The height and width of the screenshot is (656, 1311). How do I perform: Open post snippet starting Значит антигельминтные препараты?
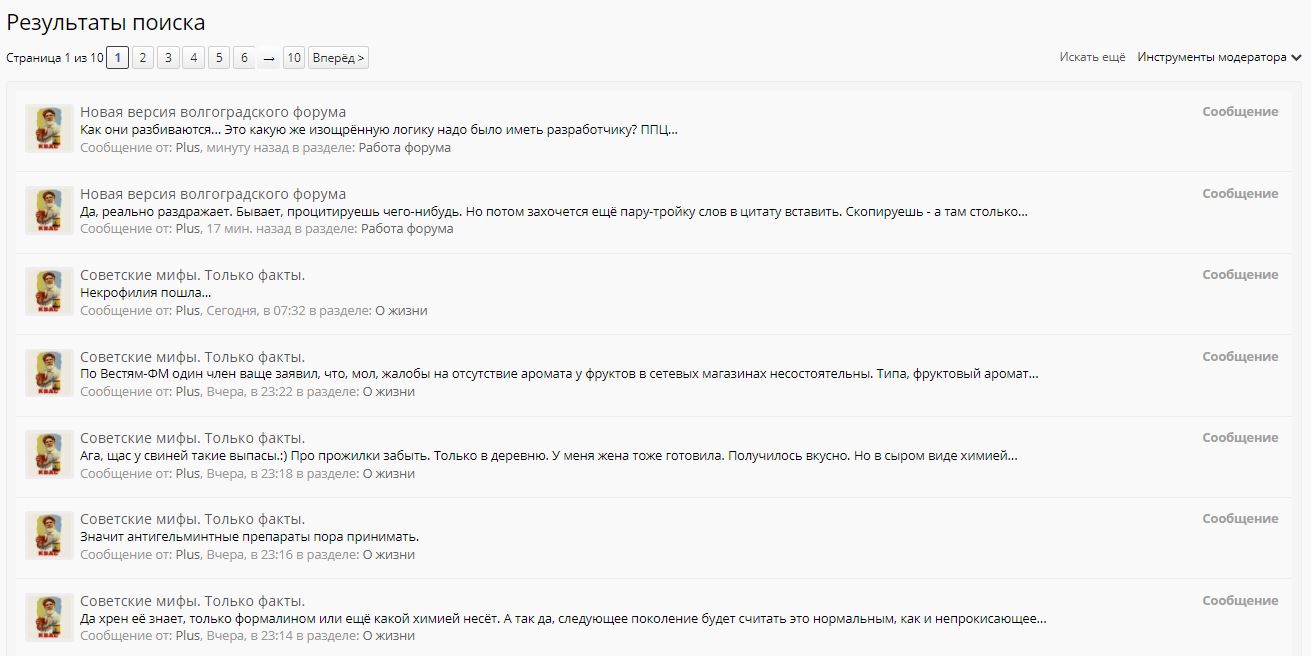tap(249, 537)
